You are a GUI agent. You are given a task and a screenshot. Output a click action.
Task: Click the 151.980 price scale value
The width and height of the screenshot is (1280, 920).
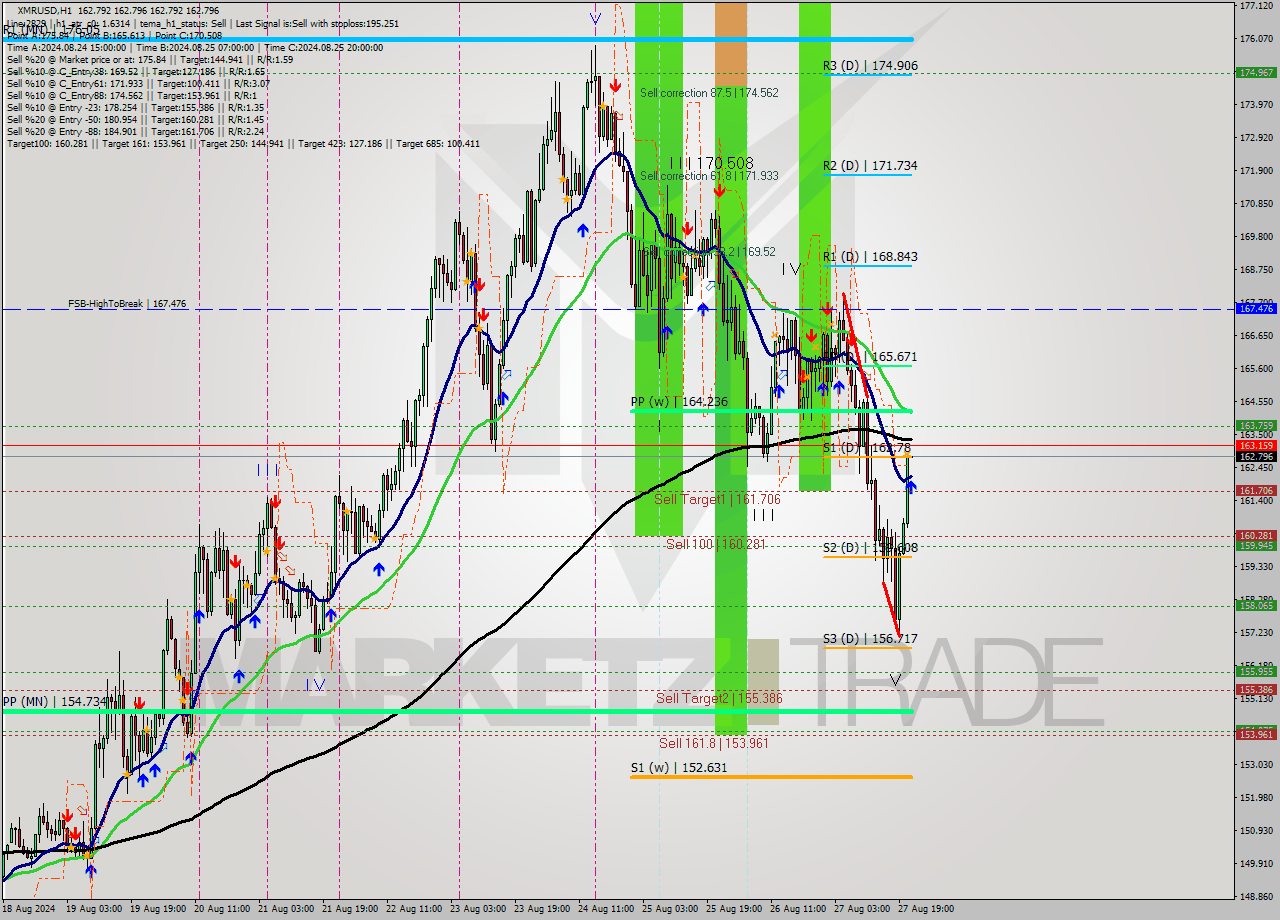[1256, 798]
